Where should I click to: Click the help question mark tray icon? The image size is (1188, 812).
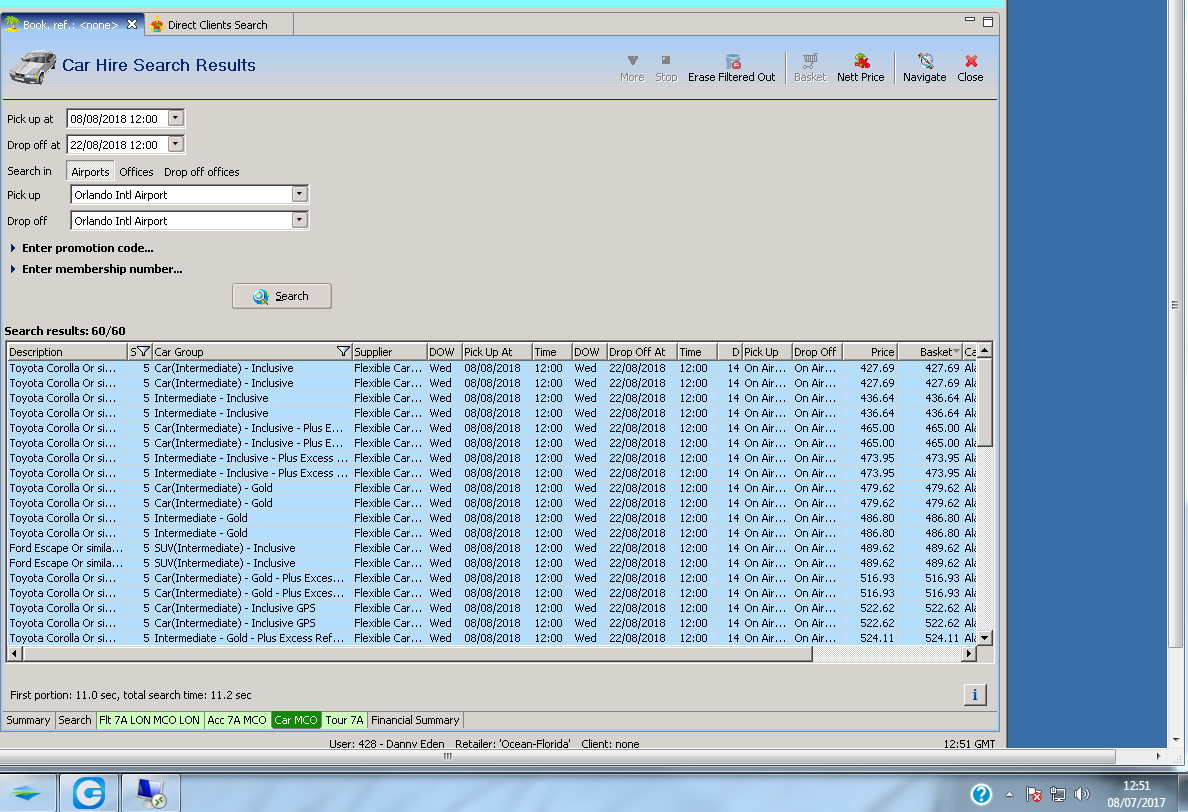click(x=981, y=794)
